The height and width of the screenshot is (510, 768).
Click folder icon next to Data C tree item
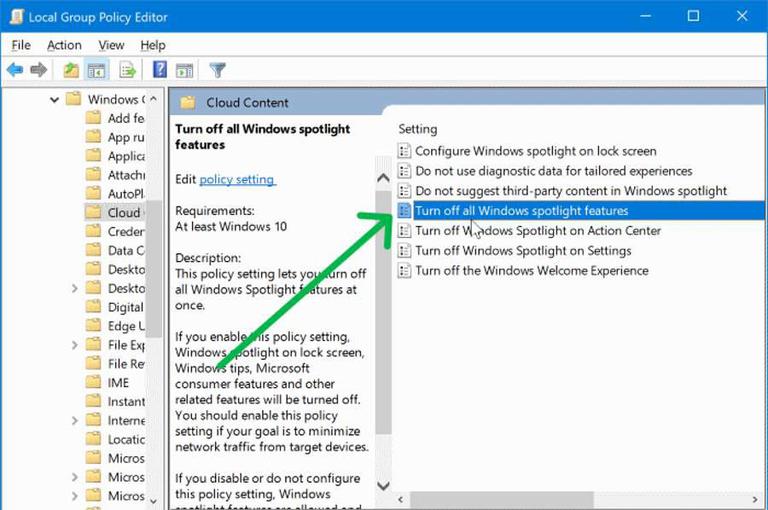click(x=93, y=250)
